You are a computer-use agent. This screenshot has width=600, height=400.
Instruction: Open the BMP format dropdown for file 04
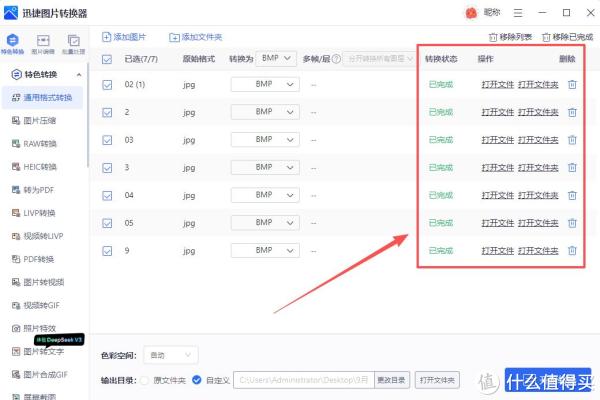[265, 195]
